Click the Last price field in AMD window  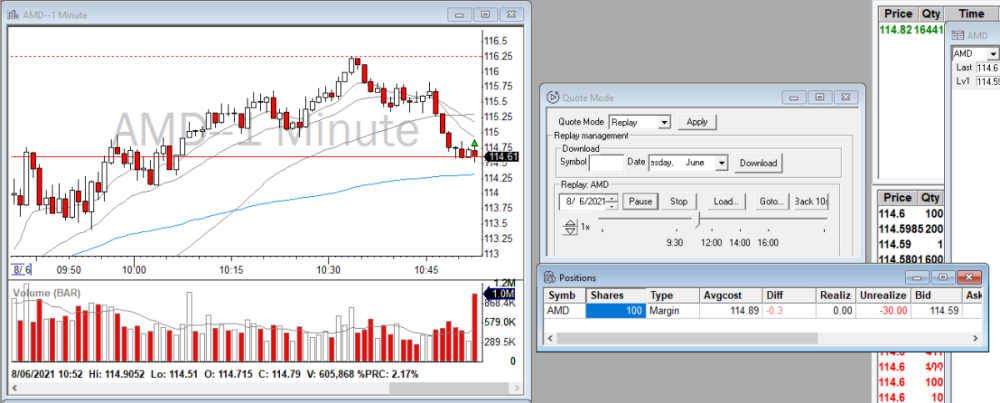988,68
